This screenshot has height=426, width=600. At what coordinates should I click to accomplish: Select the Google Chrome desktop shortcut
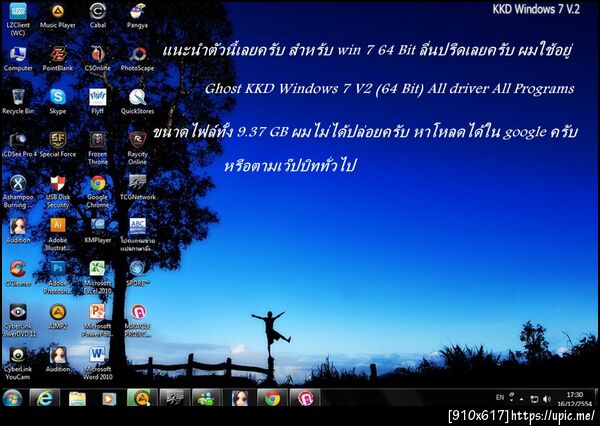point(98,192)
